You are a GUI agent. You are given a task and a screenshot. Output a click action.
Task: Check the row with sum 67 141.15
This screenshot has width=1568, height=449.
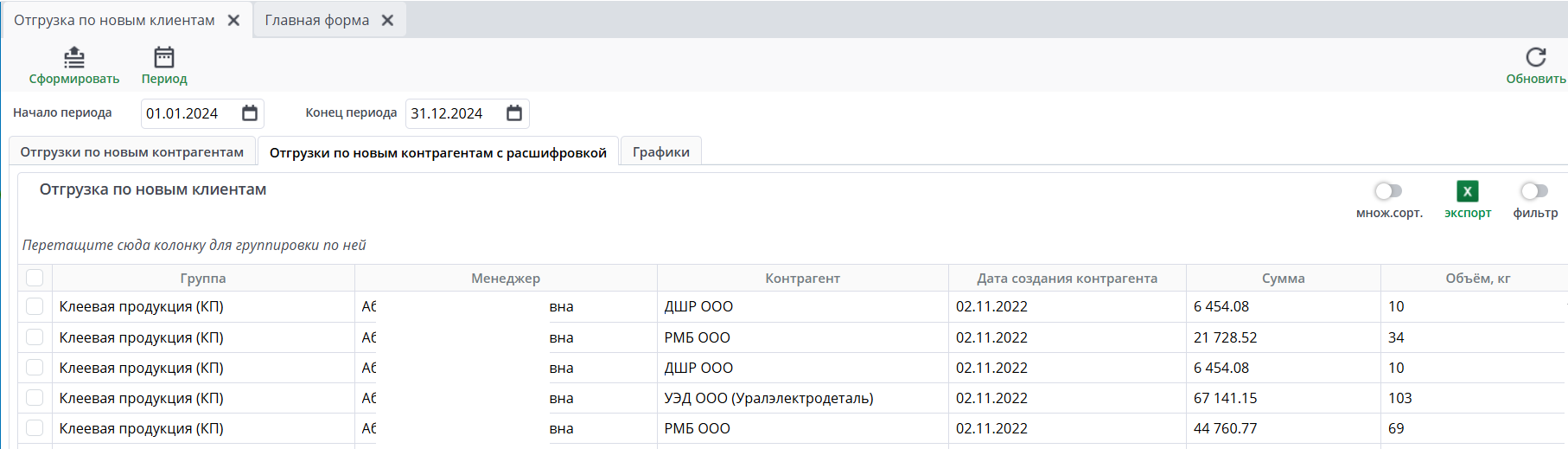pos(35,398)
